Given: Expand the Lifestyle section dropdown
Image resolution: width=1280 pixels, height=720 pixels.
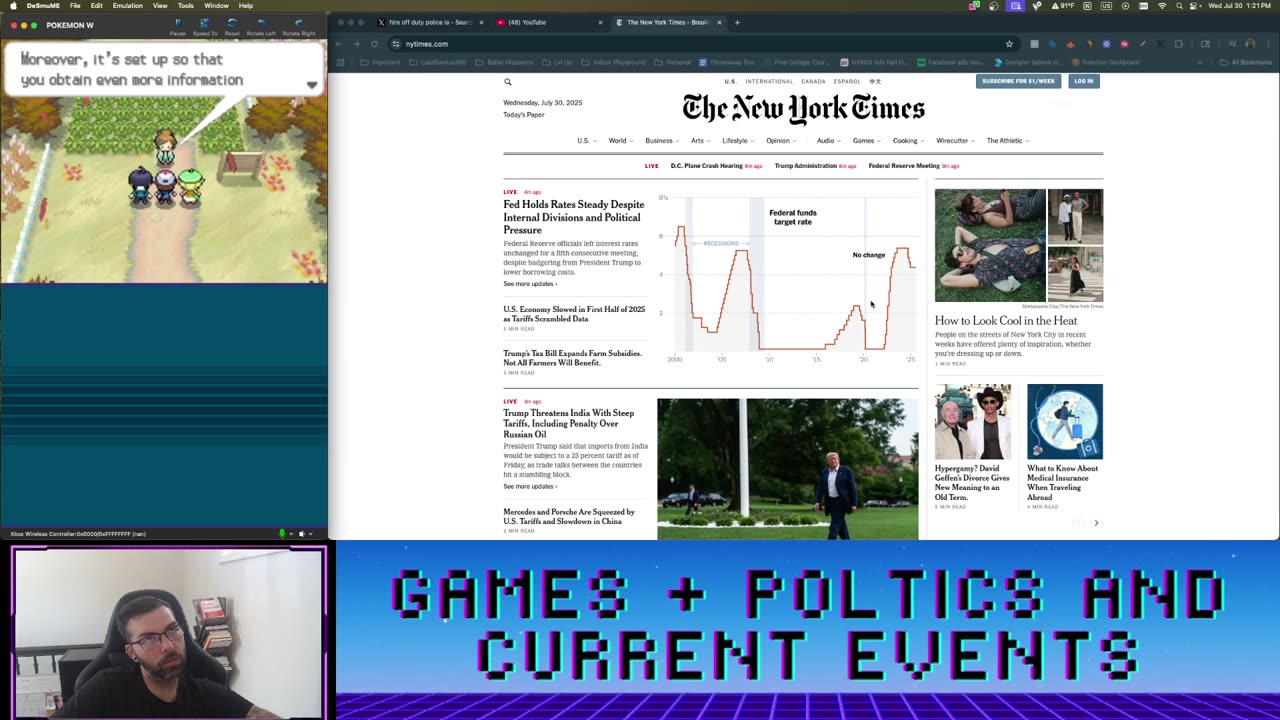Looking at the screenshot, I should point(737,141).
